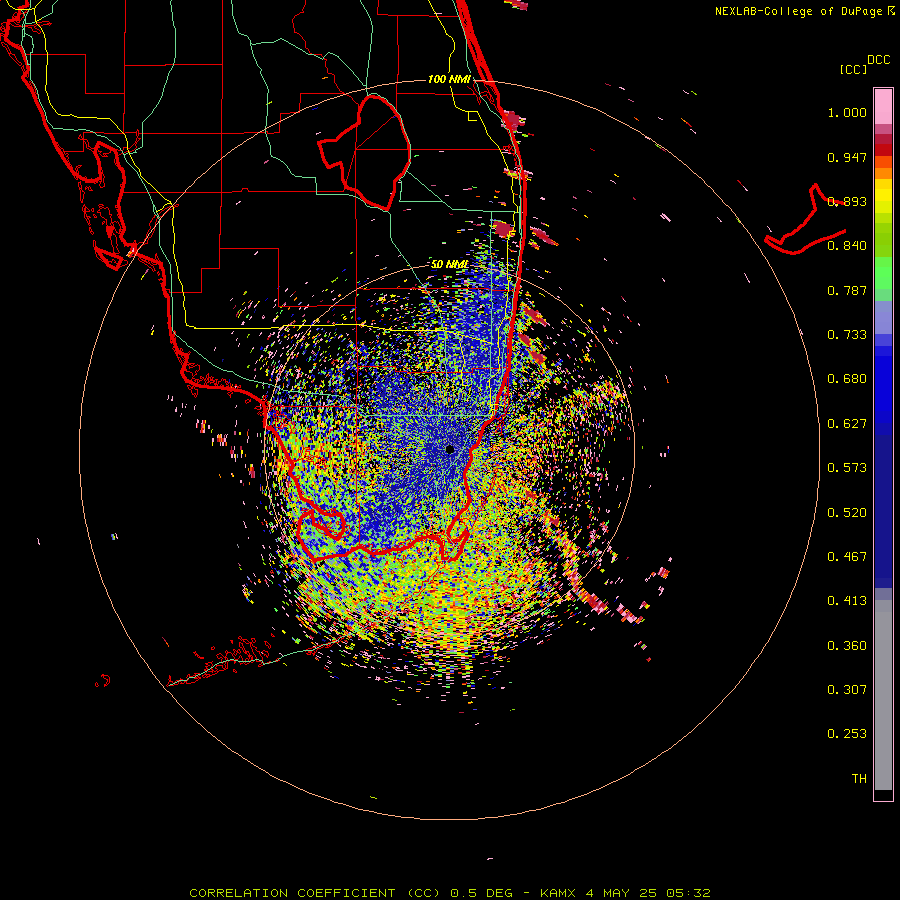900x900 pixels.
Task: Select the 0.573 scale value
Action: [x=847, y=468]
